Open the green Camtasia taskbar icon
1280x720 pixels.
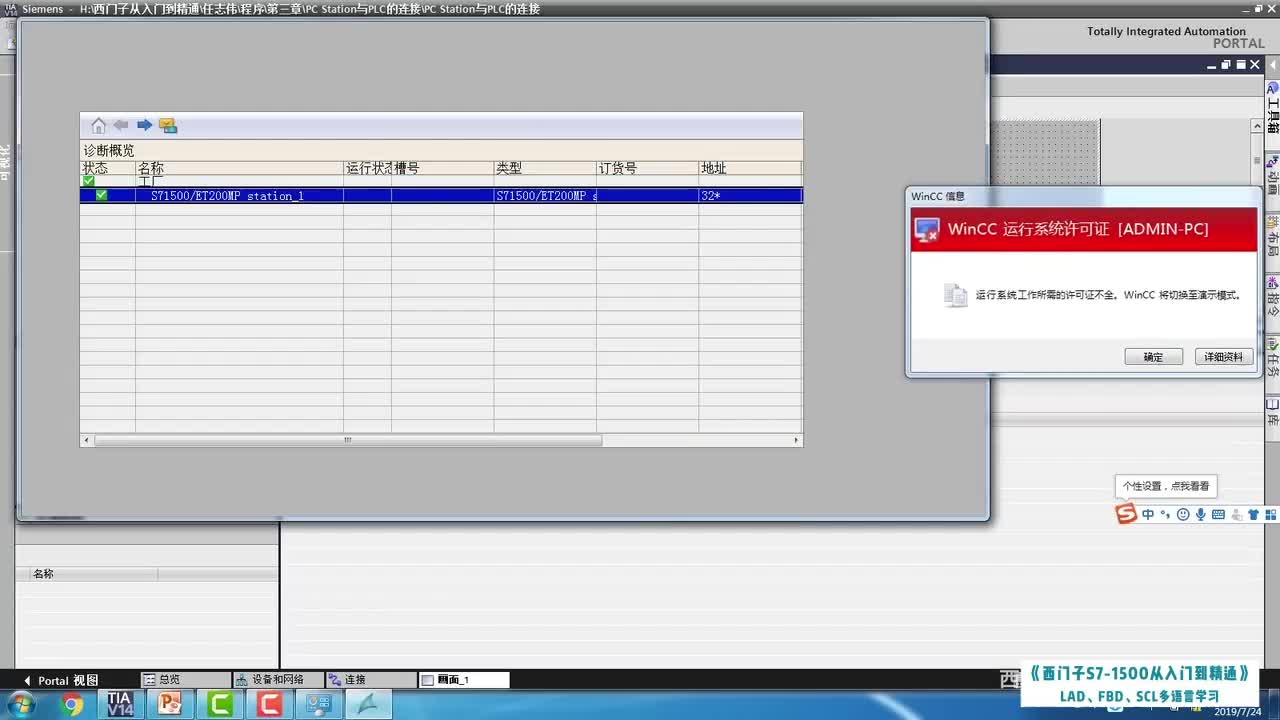point(219,705)
